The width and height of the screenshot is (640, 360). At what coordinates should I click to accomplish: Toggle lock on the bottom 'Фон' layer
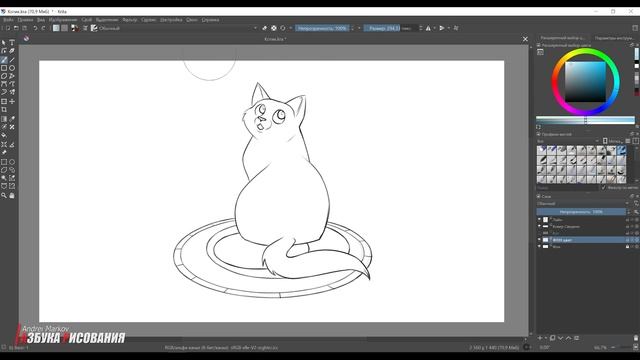tap(627, 247)
